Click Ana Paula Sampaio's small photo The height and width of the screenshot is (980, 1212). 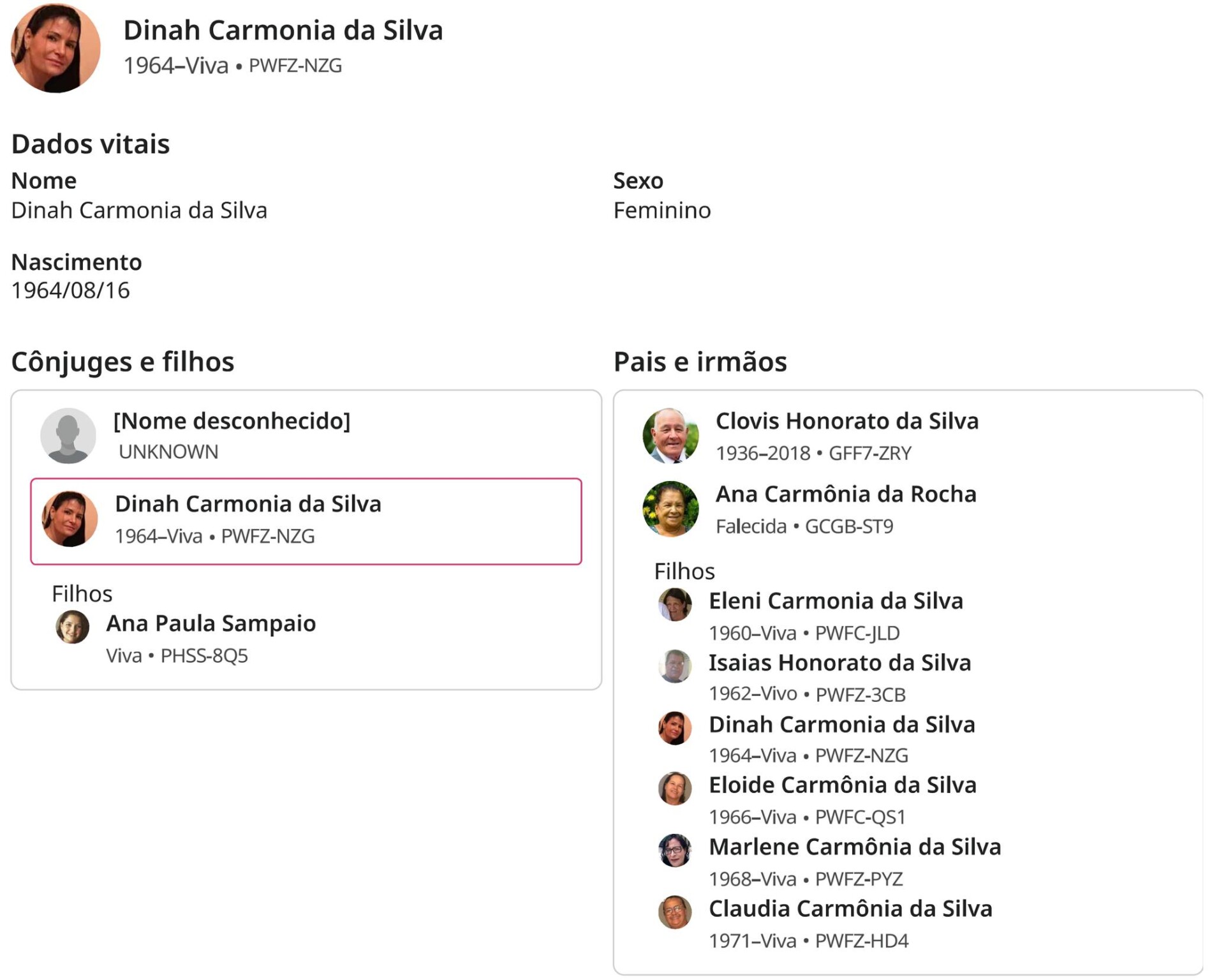[72, 627]
